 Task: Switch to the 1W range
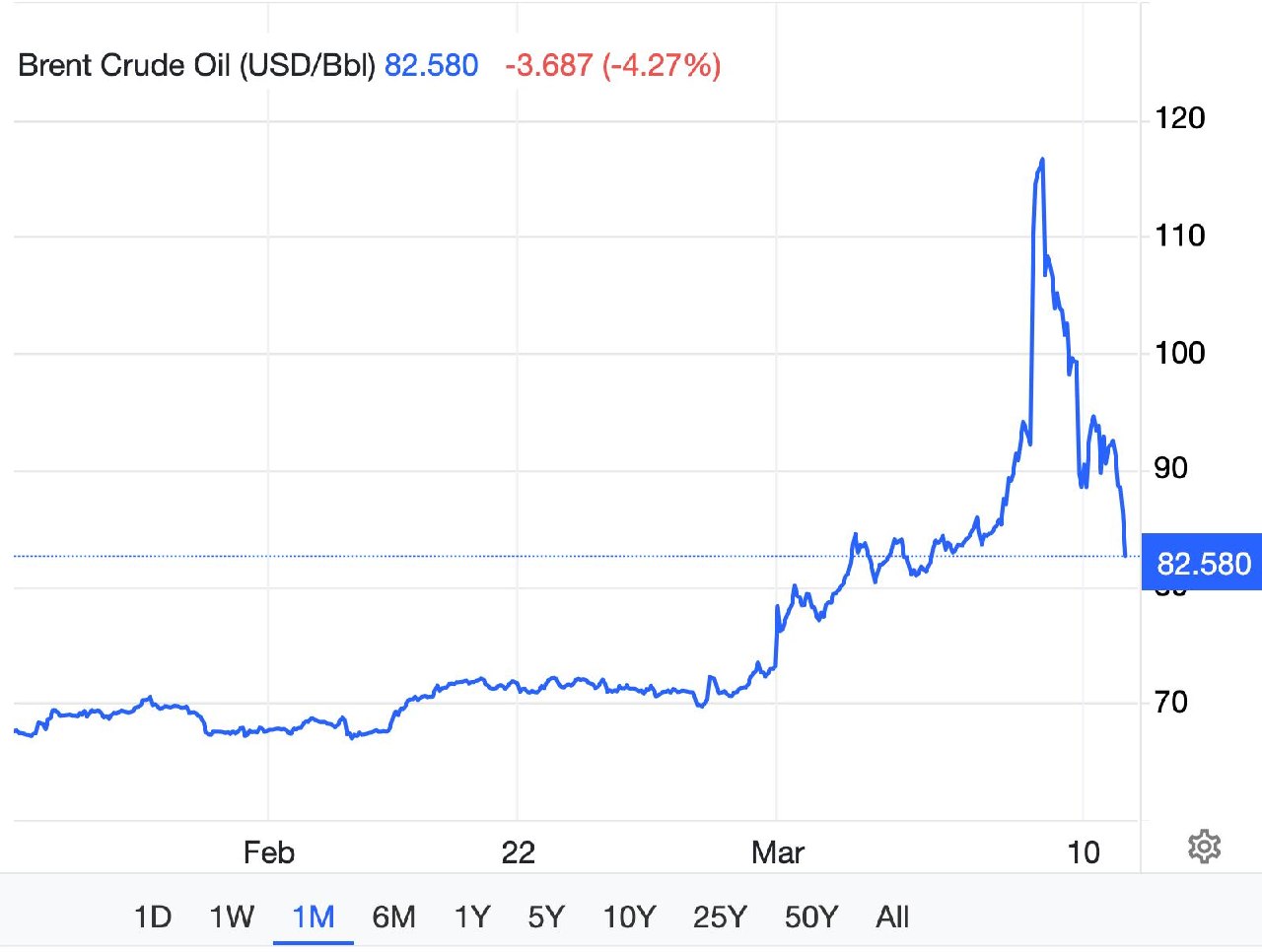point(232,918)
